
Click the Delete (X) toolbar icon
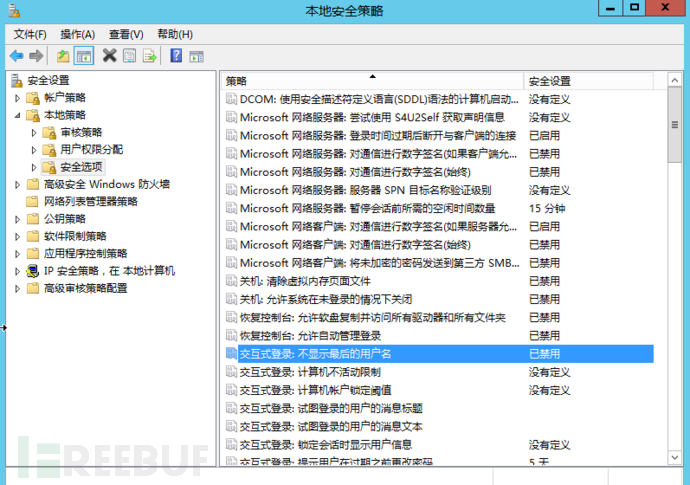pyautogui.click(x=110, y=56)
